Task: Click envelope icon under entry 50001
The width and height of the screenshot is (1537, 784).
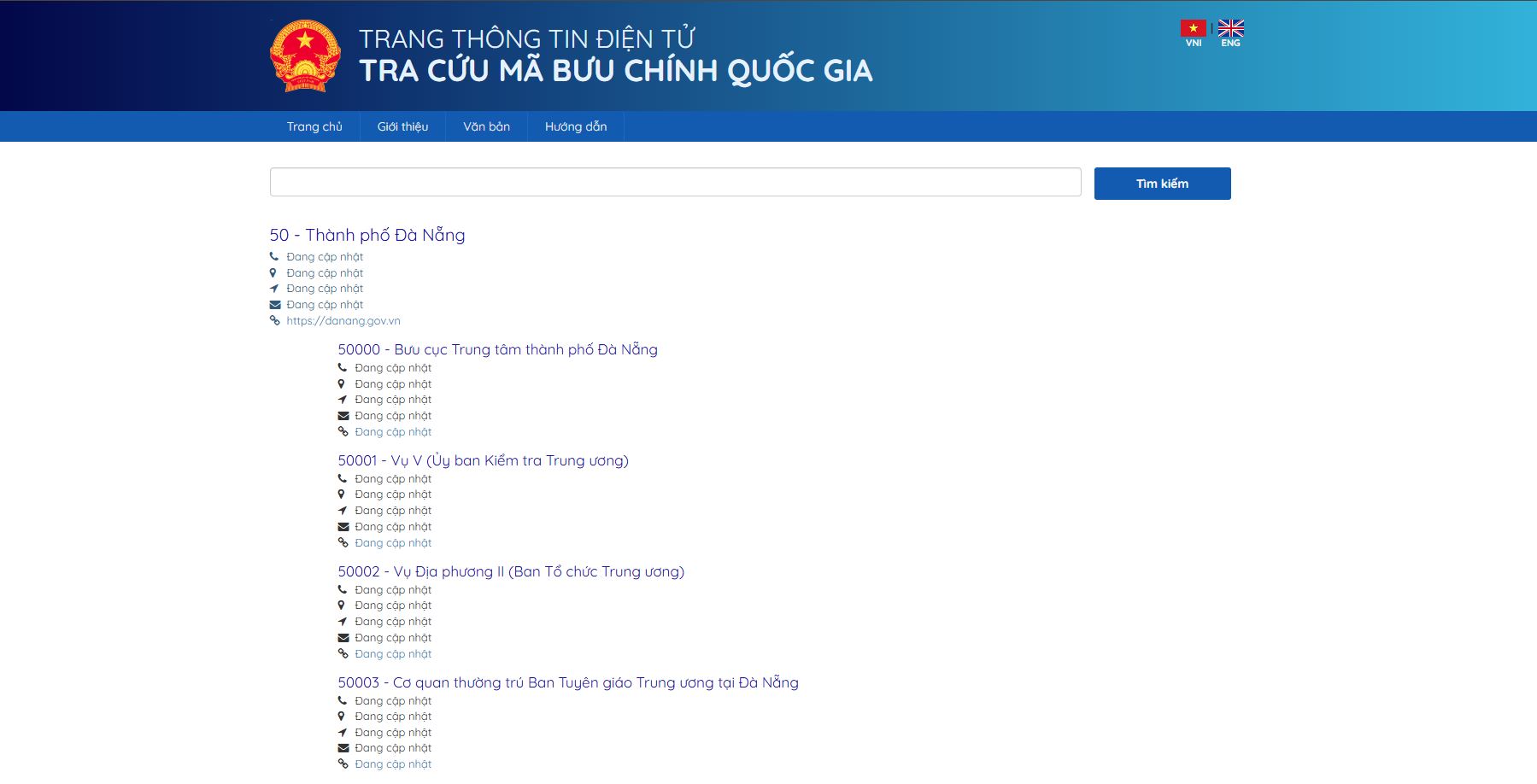Action: [x=343, y=527]
